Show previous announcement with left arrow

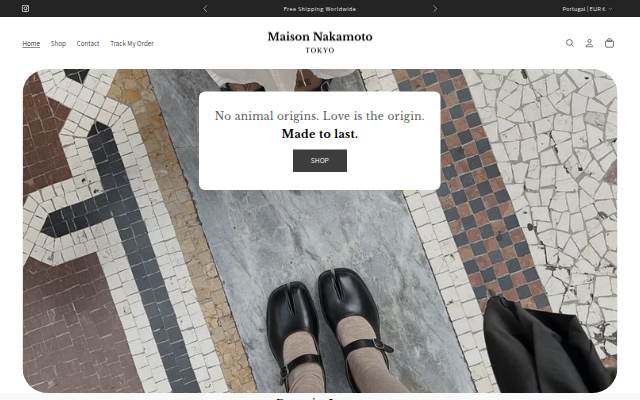click(205, 9)
